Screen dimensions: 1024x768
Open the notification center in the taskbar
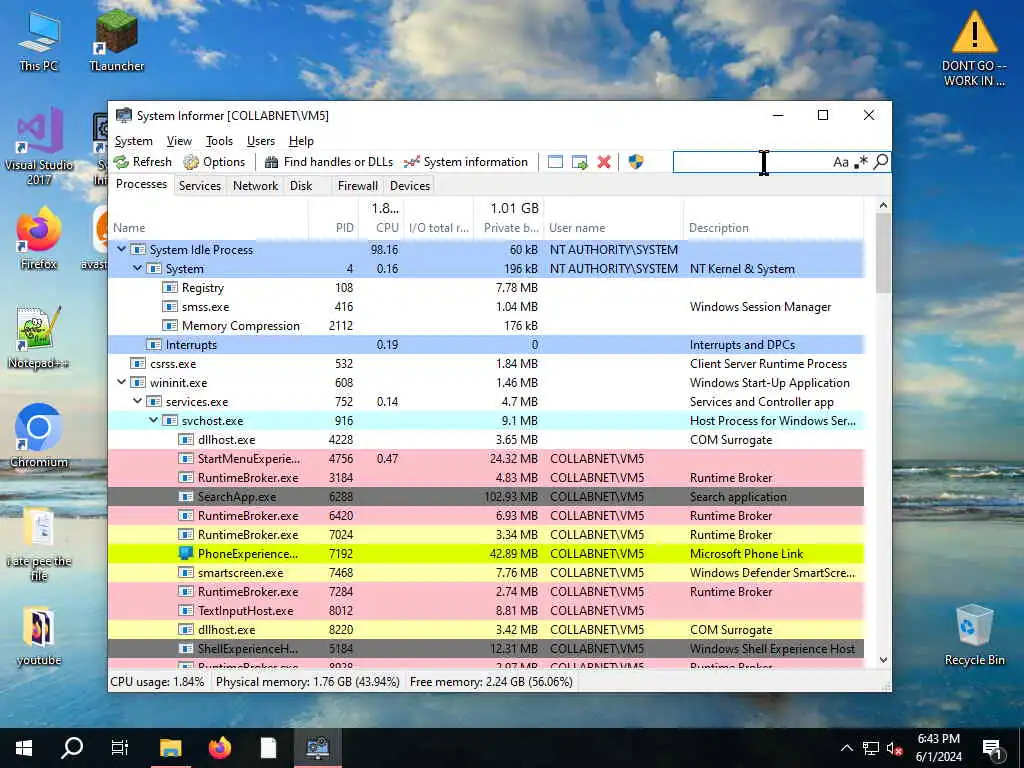(x=992, y=748)
